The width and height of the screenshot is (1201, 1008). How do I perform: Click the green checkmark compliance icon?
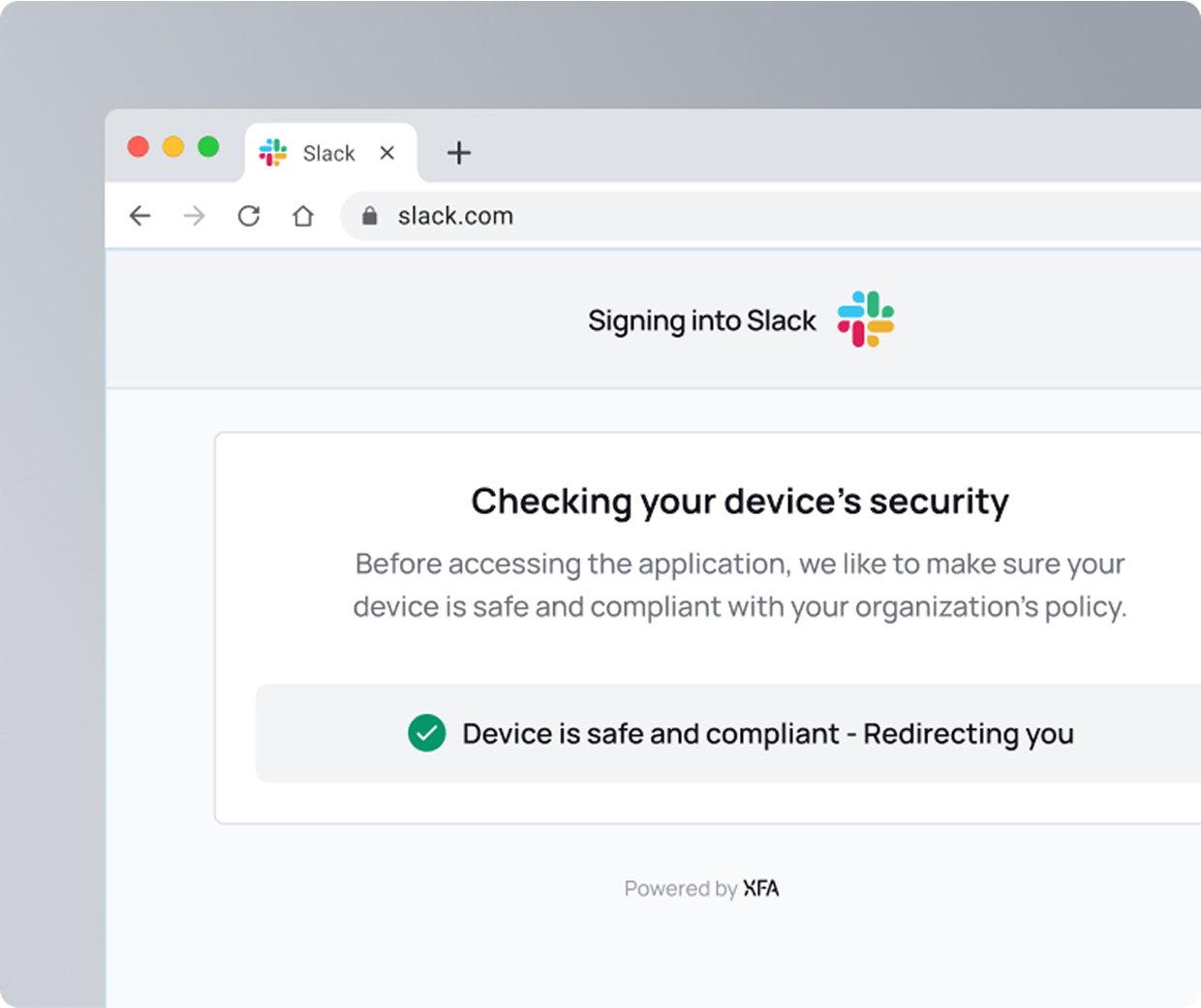427,733
